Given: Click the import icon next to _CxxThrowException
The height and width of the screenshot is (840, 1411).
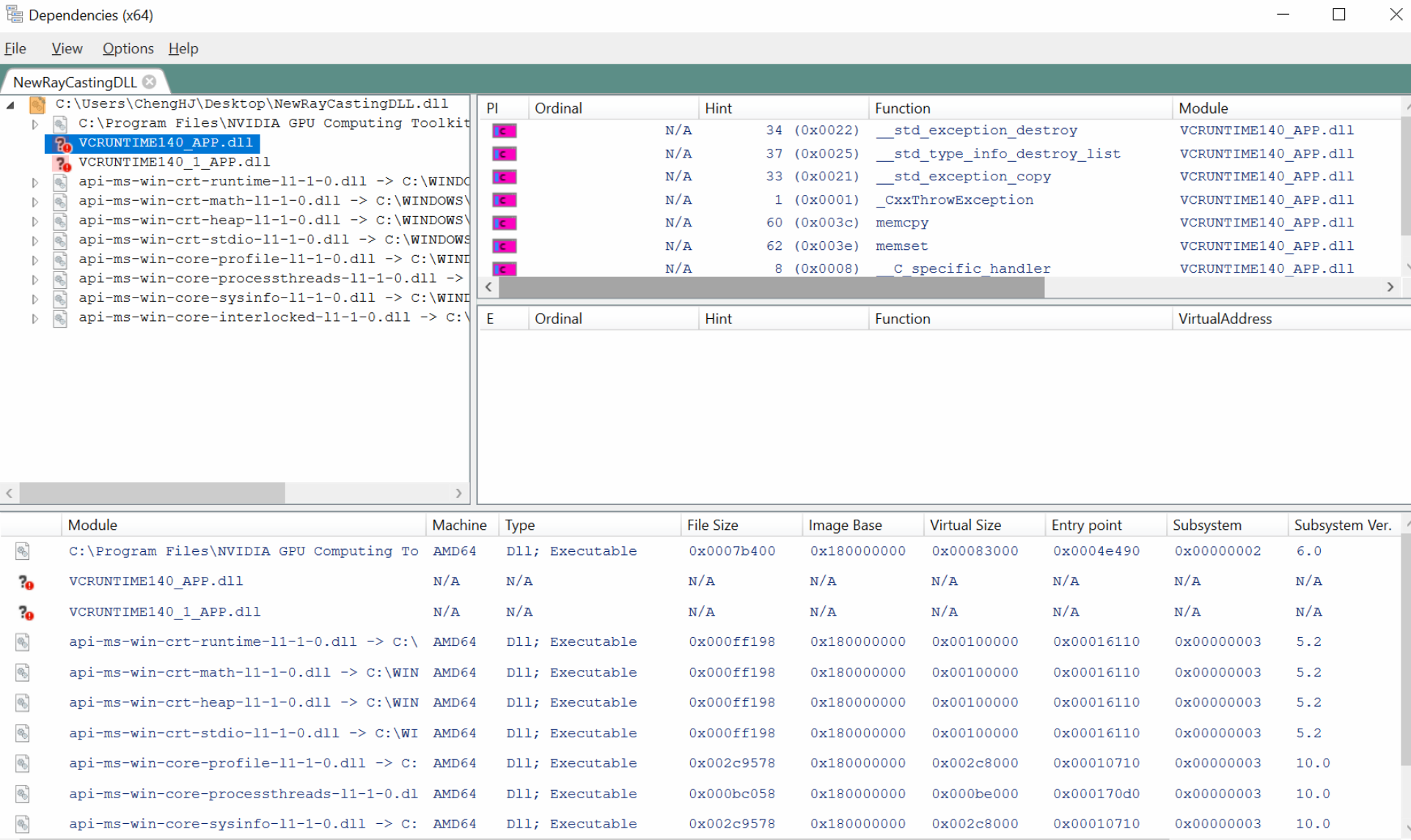Looking at the screenshot, I should coord(504,200).
